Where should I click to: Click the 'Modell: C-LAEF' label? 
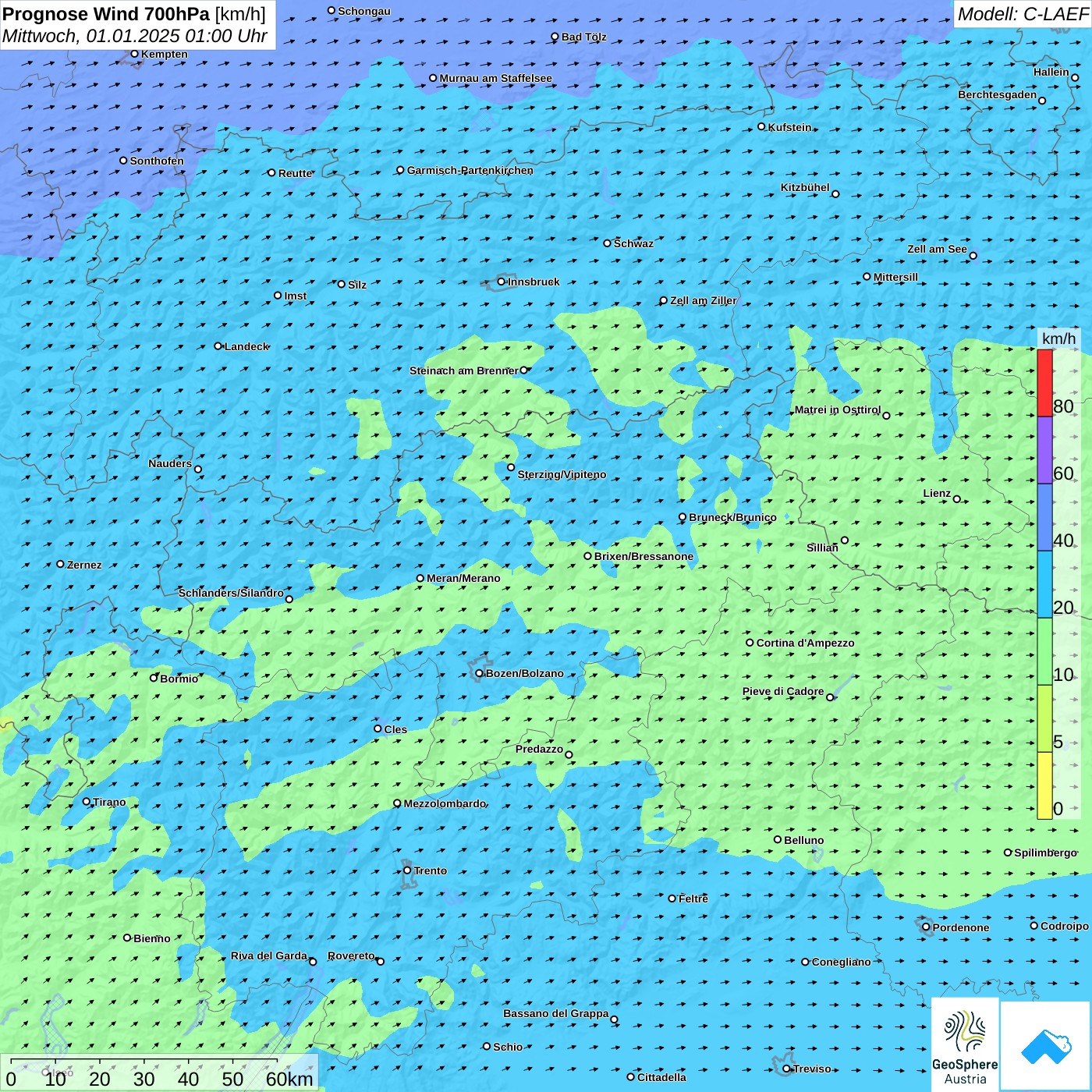pyautogui.click(x=1023, y=14)
